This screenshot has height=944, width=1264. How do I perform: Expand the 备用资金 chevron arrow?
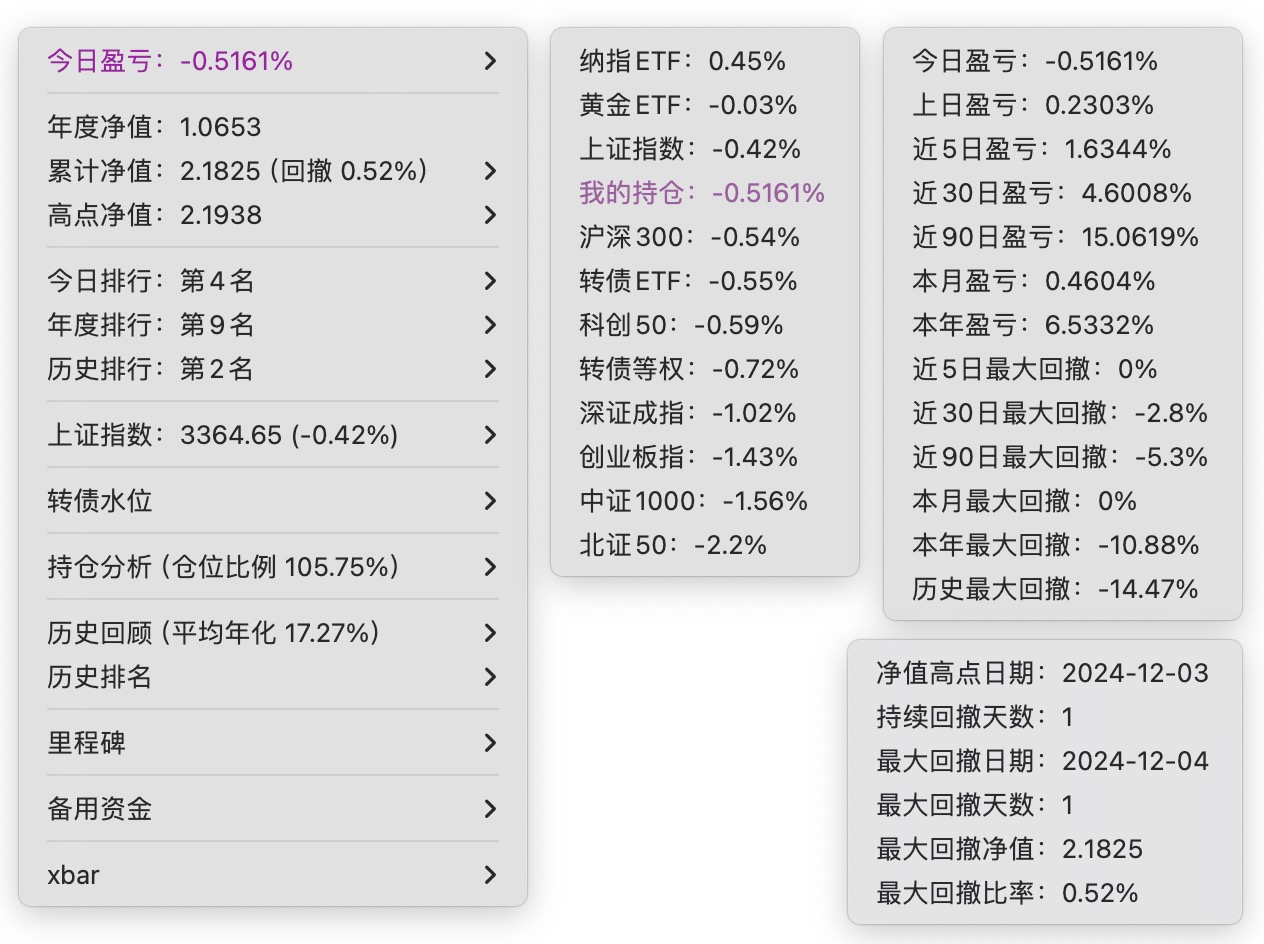coord(490,809)
